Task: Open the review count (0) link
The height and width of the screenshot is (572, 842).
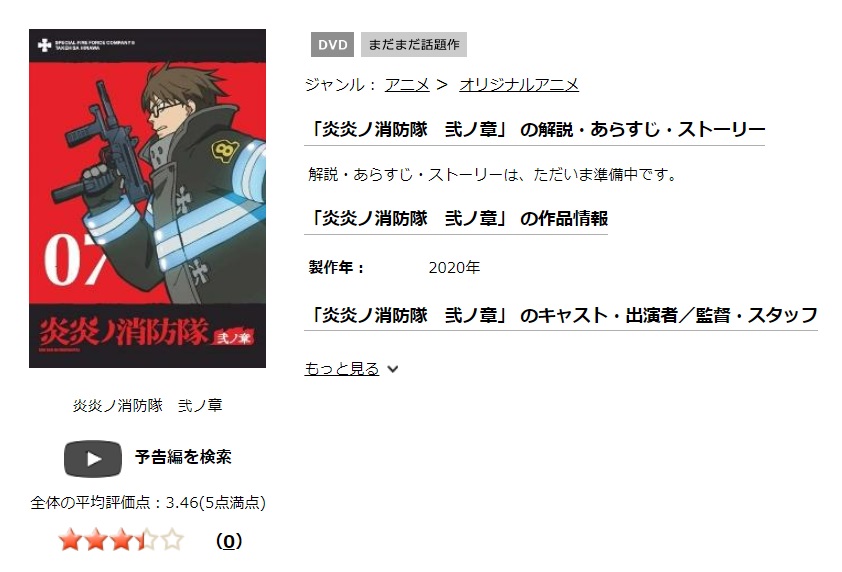Action: (229, 541)
